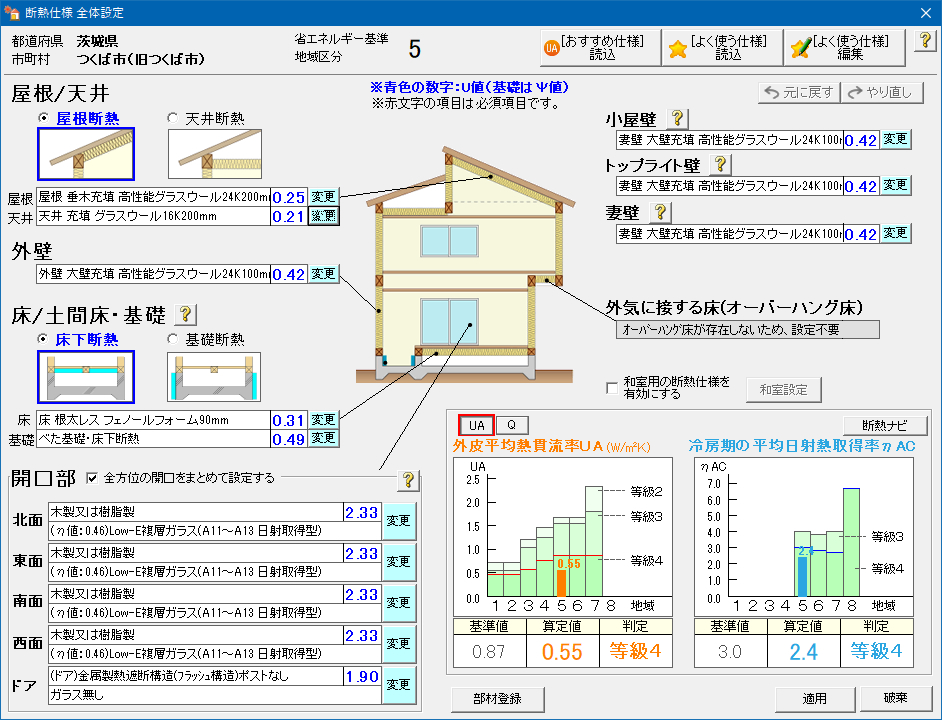Click the help icon beside トップライト壁
This screenshot has height=720, width=942.
click(720, 165)
